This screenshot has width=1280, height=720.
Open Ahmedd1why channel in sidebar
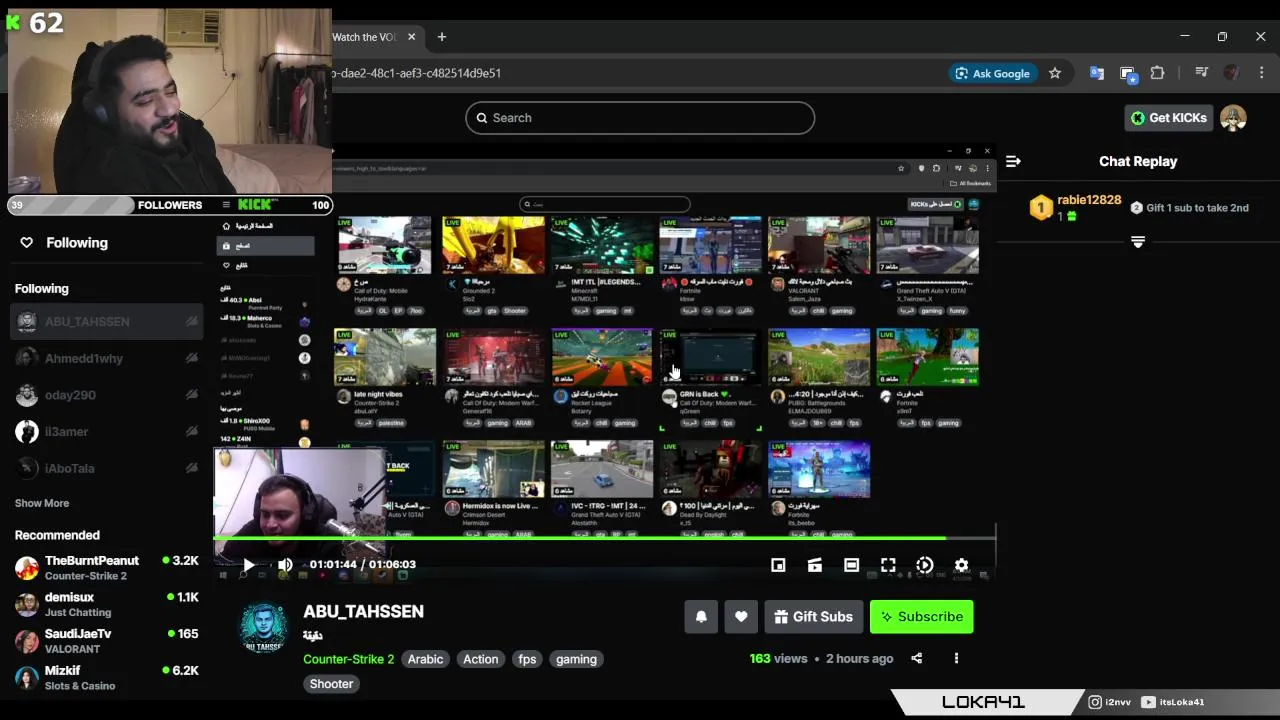(x=107, y=358)
